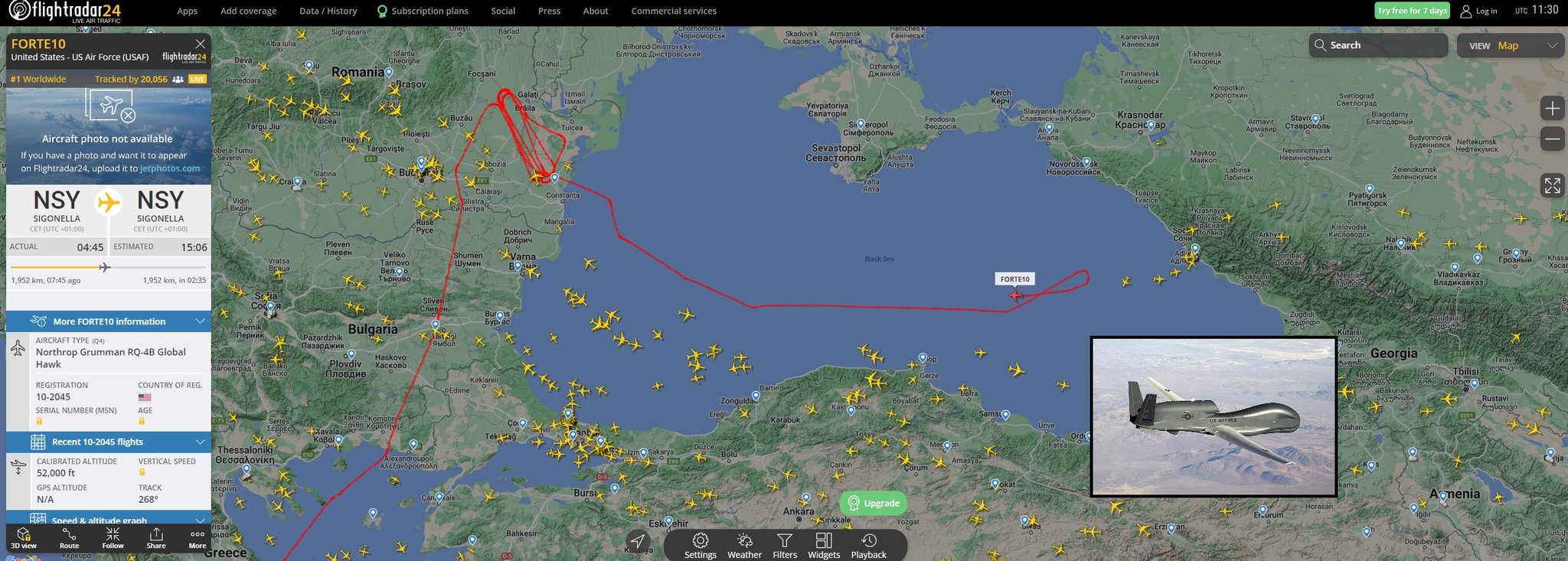Click the Tracked by 20,056 LIVE badge

click(x=150, y=79)
